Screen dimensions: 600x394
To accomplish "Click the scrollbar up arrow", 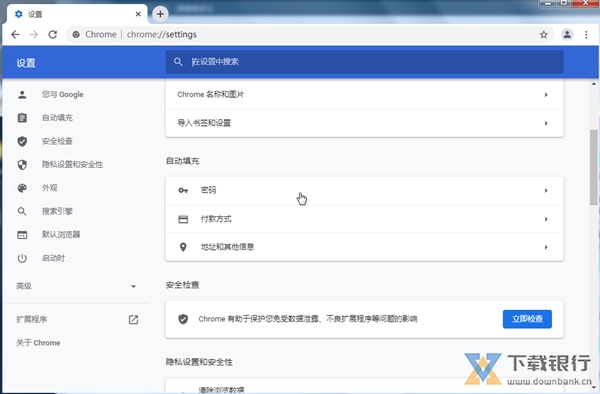I will click(593, 84).
